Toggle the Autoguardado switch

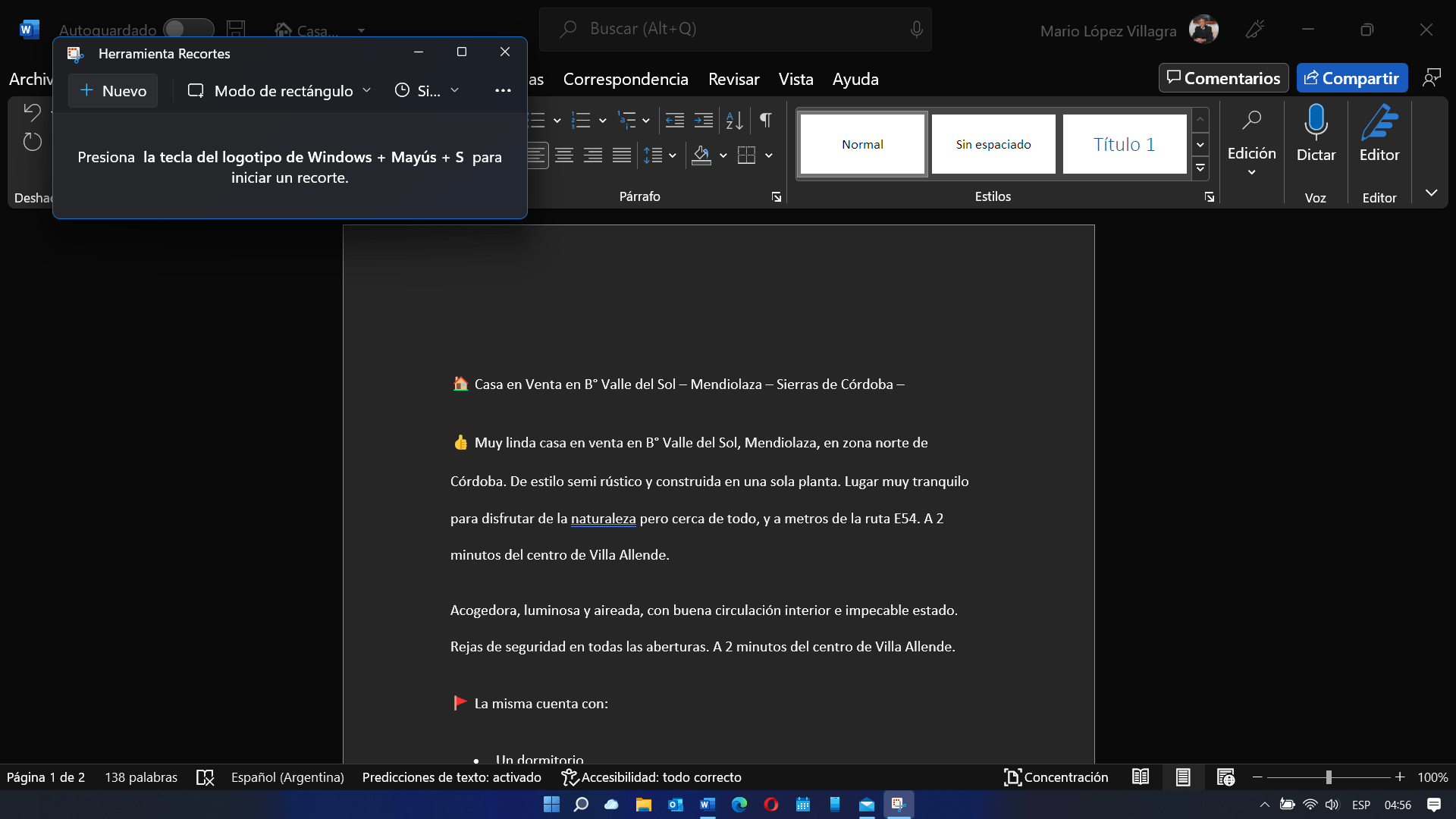pos(188,29)
